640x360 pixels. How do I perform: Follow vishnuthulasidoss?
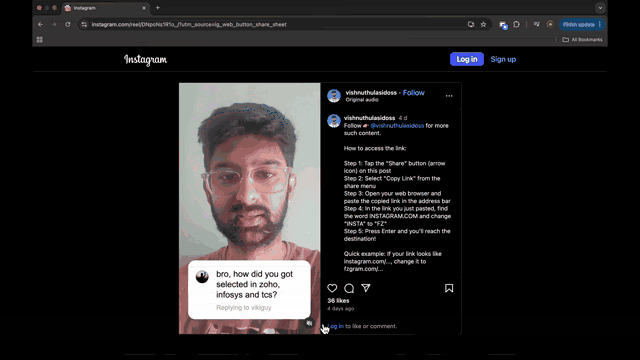[x=413, y=93]
